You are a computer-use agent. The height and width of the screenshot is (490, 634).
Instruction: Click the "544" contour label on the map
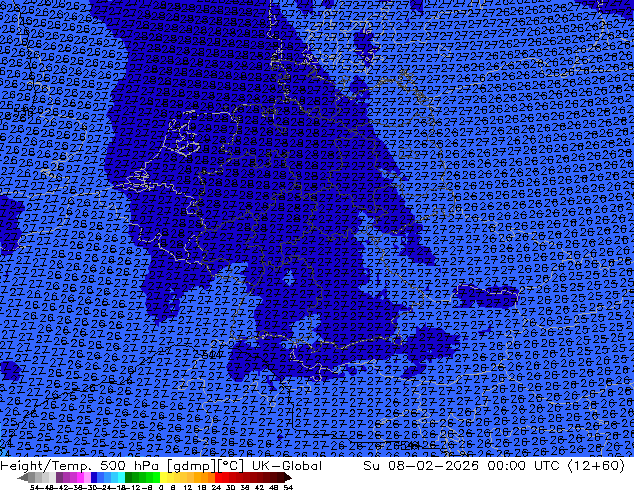coord(213,355)
